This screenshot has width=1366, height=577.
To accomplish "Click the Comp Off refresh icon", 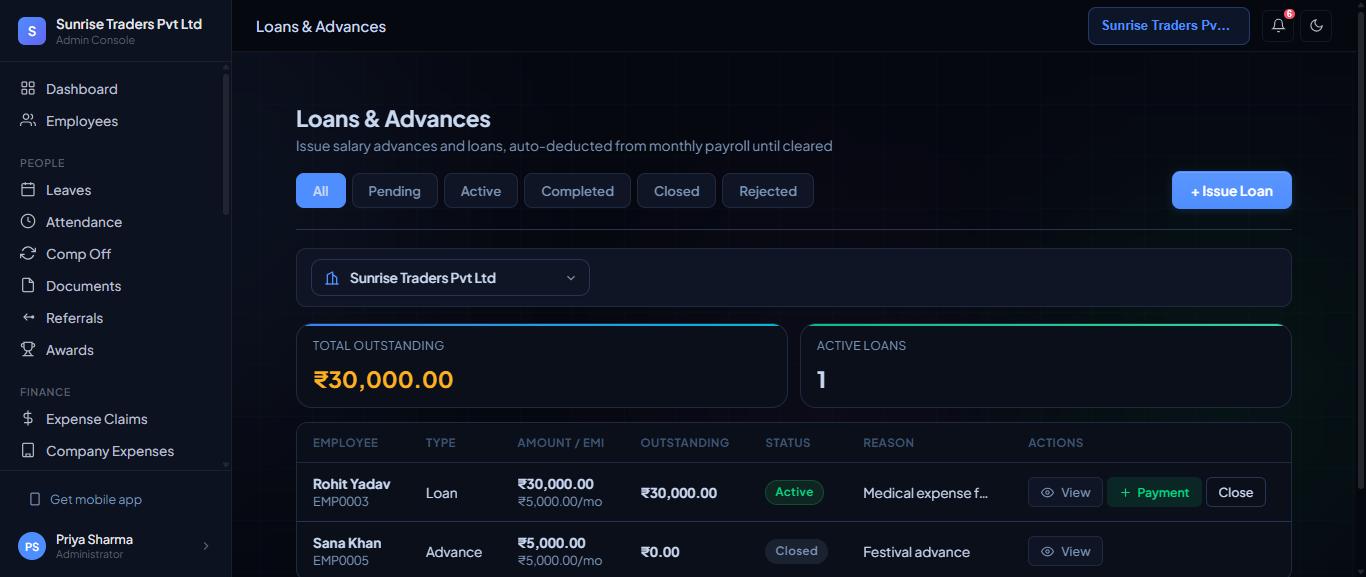I will pyautogui.click(x=28, y=254).
